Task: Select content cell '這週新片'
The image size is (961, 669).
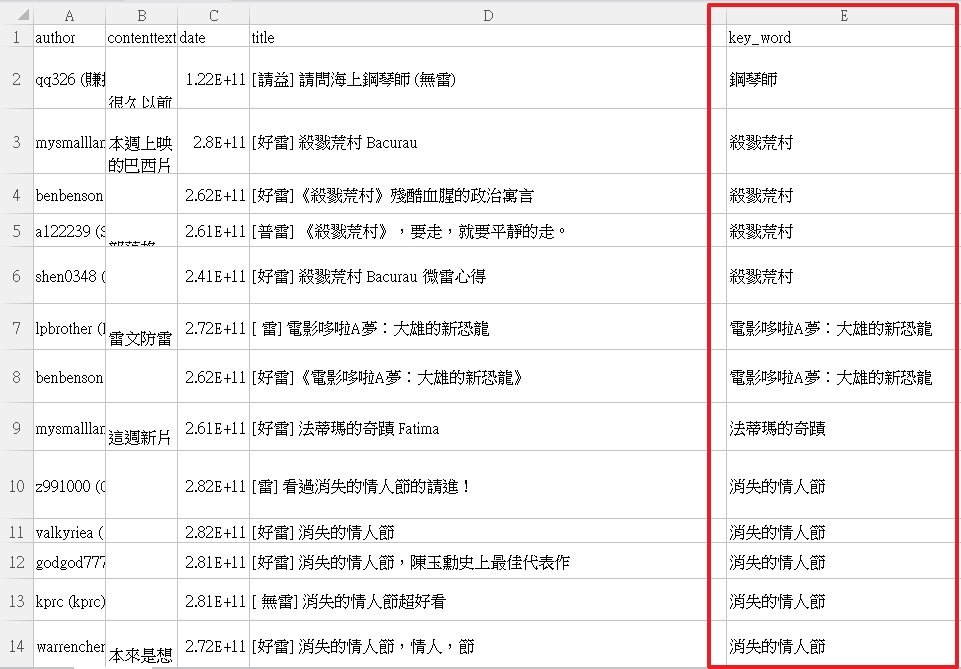Action: [142, 427]
